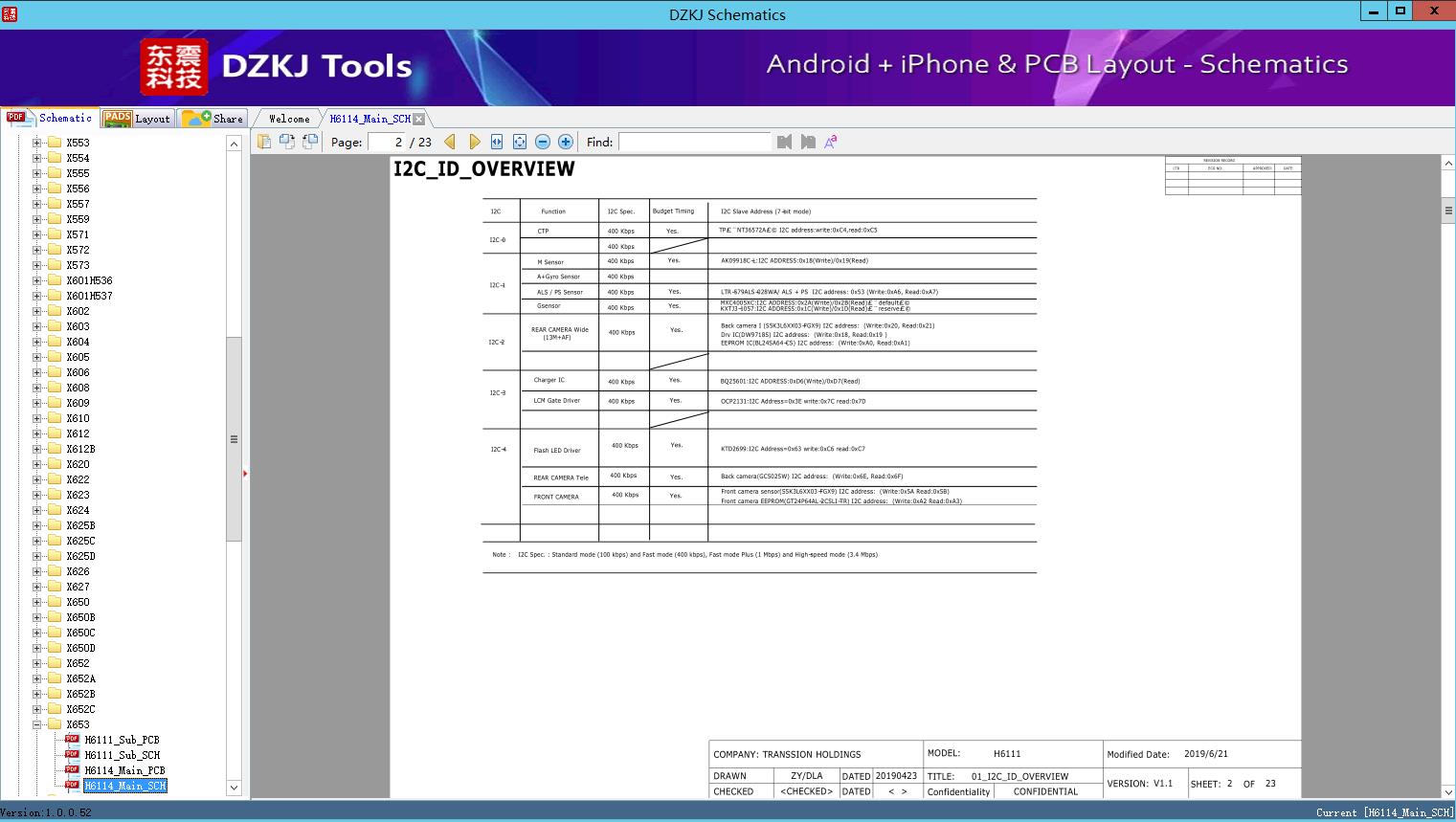Collapse the X653 folder node
The width and height of the screenshot is (1456, 822).
click(36, 724)
